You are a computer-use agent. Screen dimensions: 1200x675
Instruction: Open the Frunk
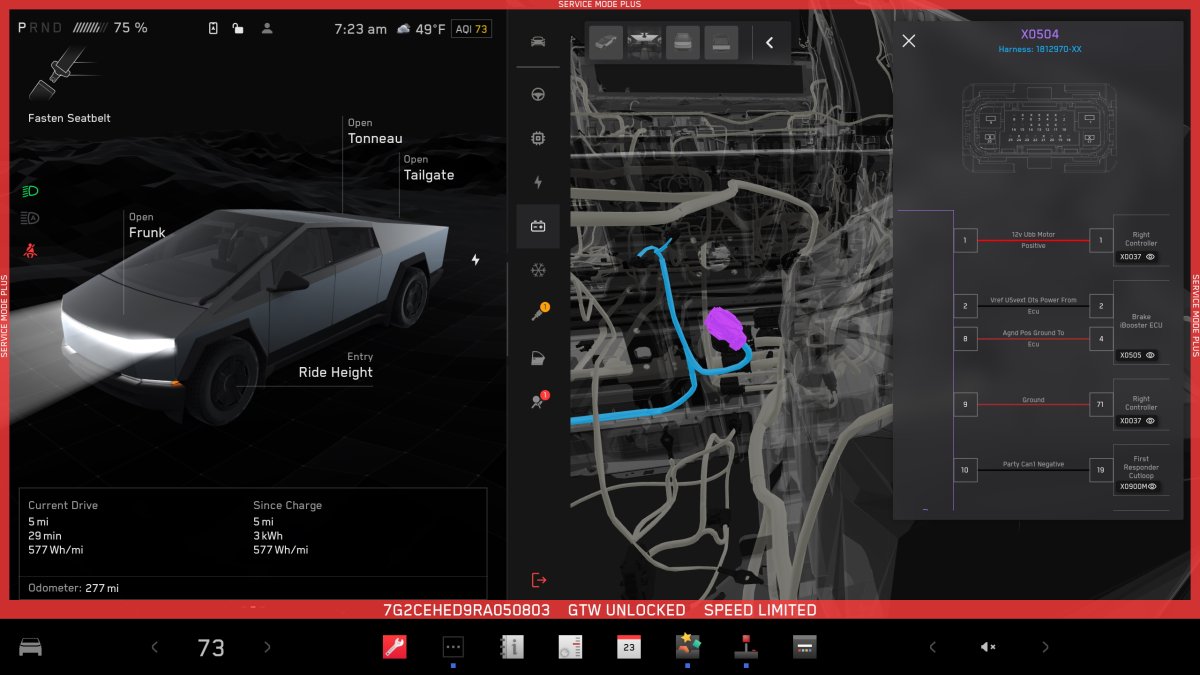point(147,226)
